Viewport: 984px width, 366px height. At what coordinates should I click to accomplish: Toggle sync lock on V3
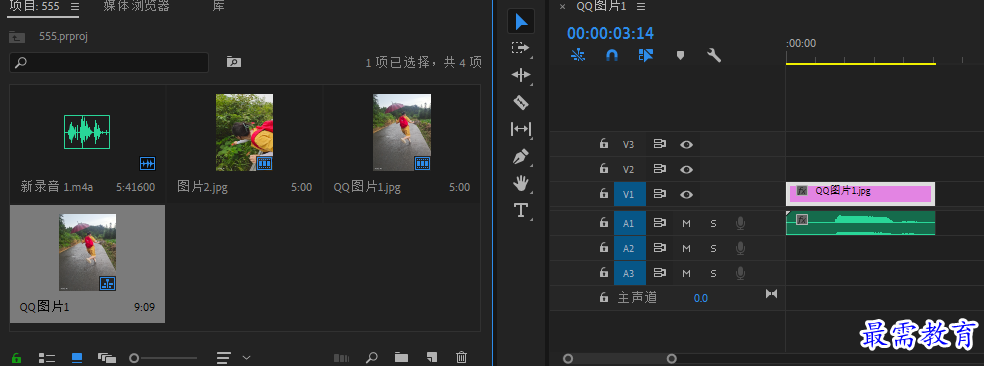pos(660,144)
